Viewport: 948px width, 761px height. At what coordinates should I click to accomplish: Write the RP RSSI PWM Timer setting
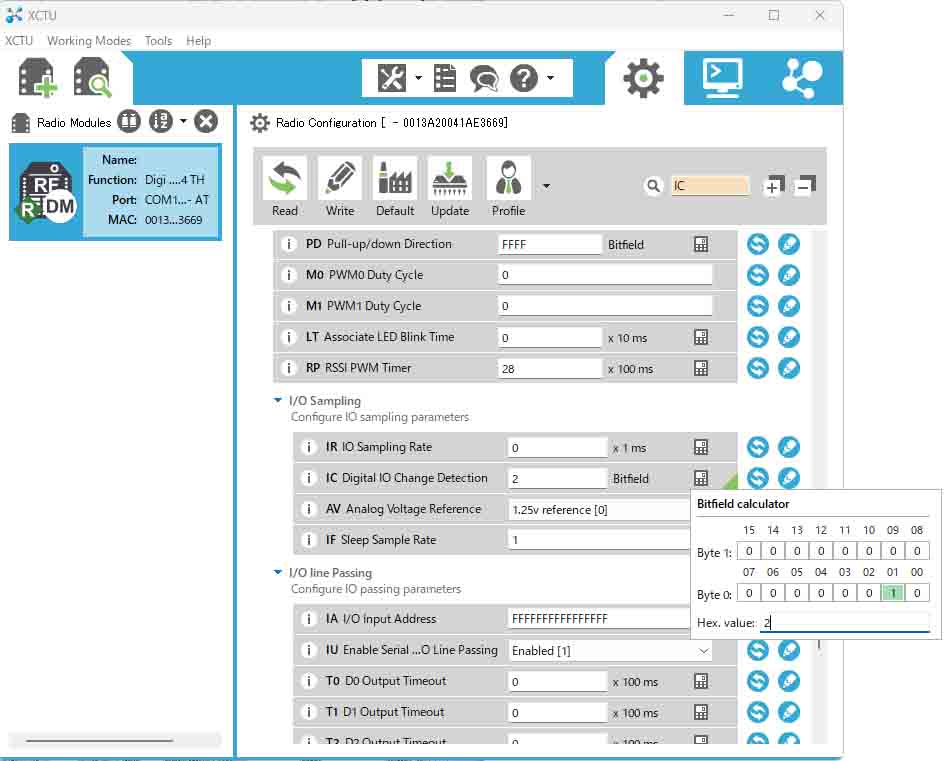click(789, 368)
